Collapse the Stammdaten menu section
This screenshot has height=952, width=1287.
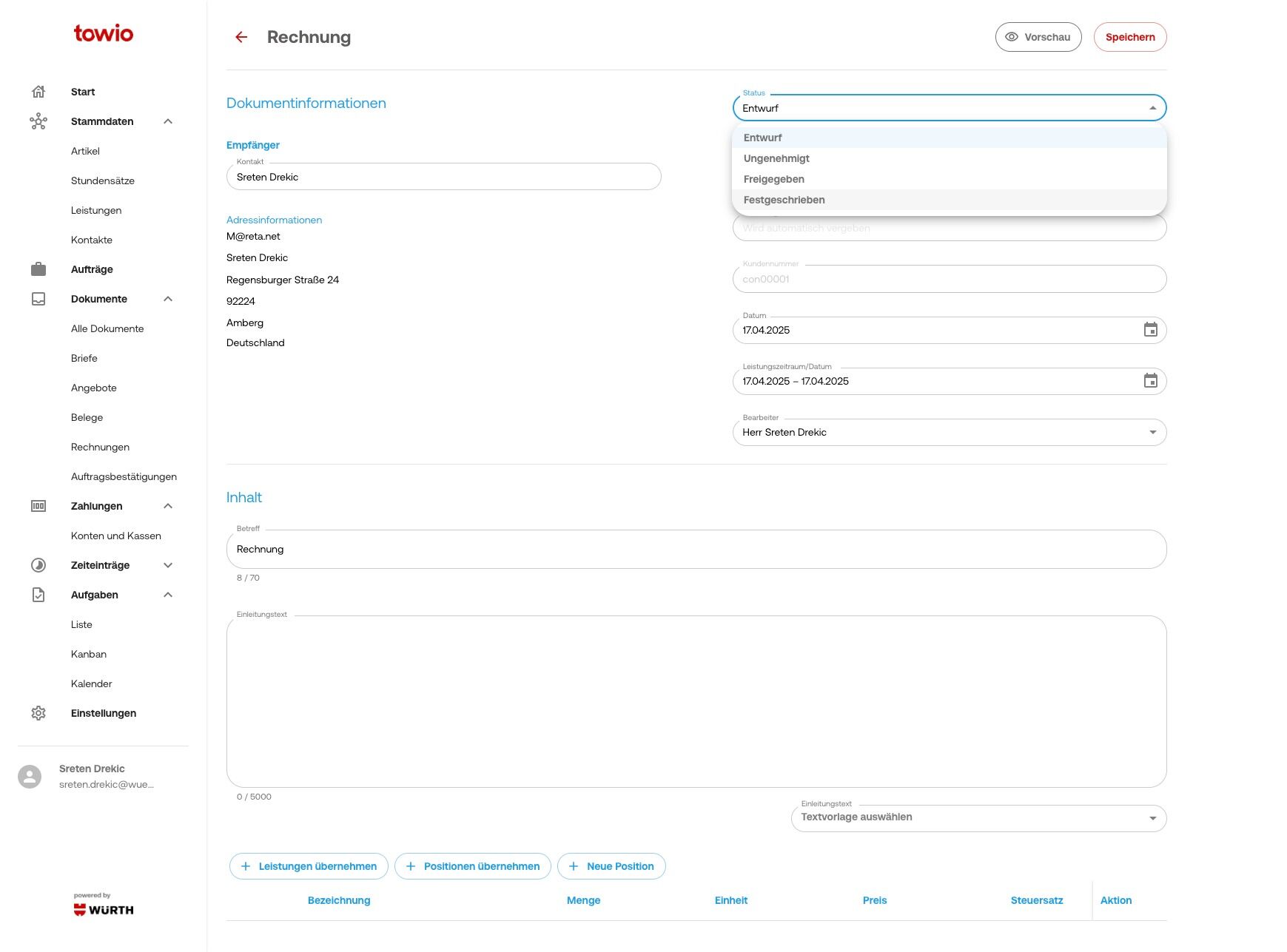pos(168,121)
